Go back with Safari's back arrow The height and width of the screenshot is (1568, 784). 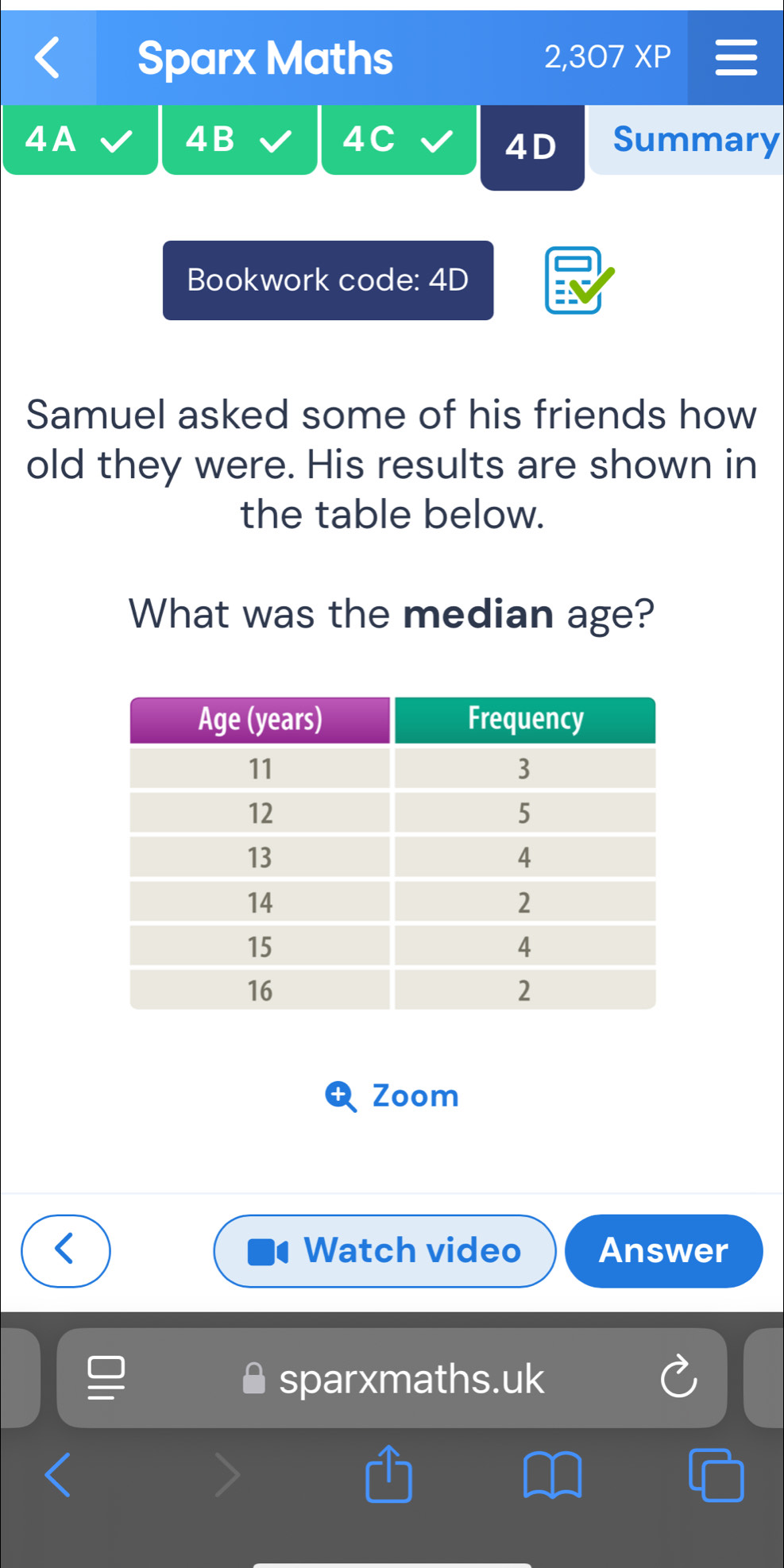pos(57,1475)
